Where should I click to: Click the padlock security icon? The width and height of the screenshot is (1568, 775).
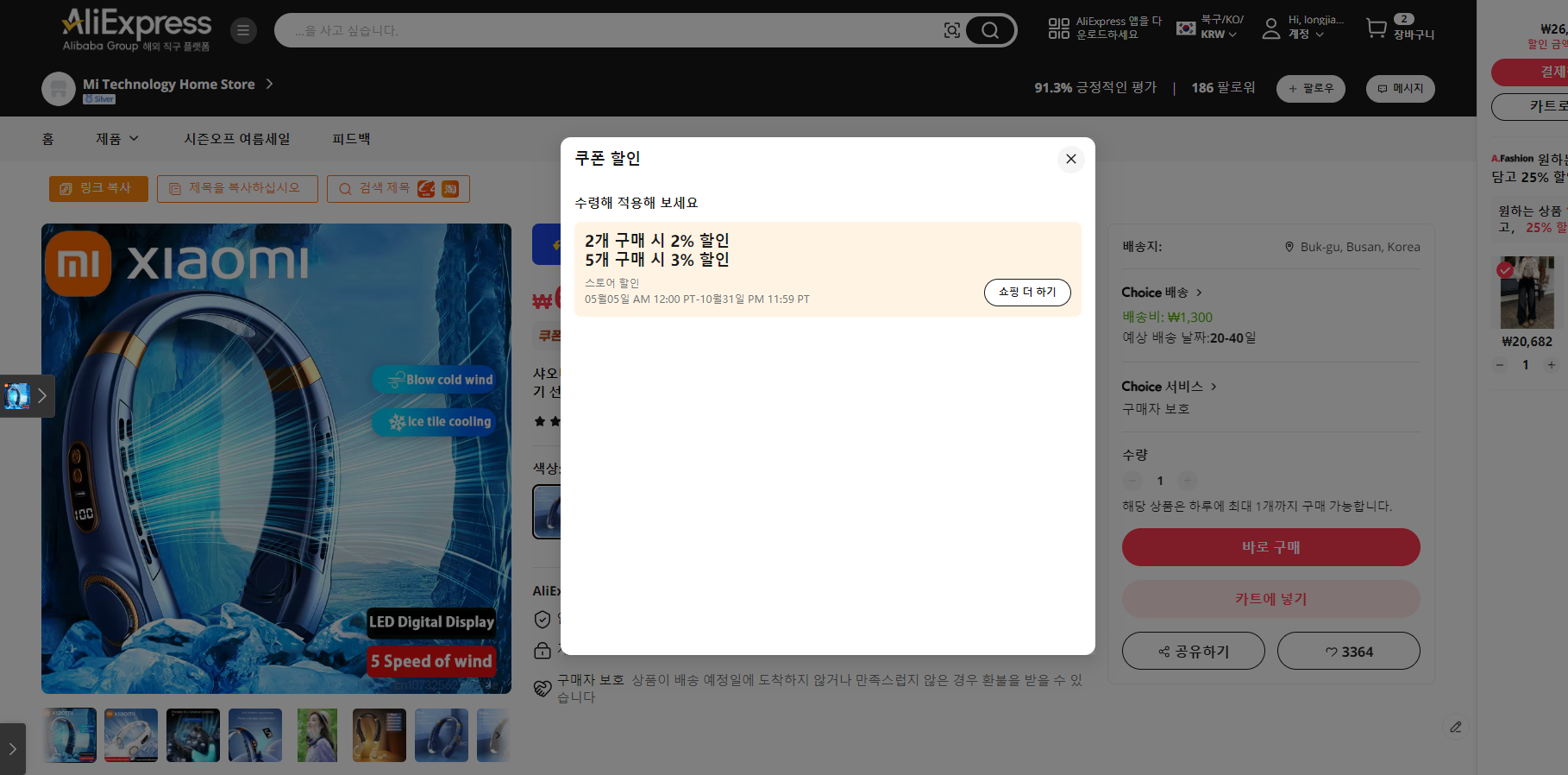tap(543, 650)
